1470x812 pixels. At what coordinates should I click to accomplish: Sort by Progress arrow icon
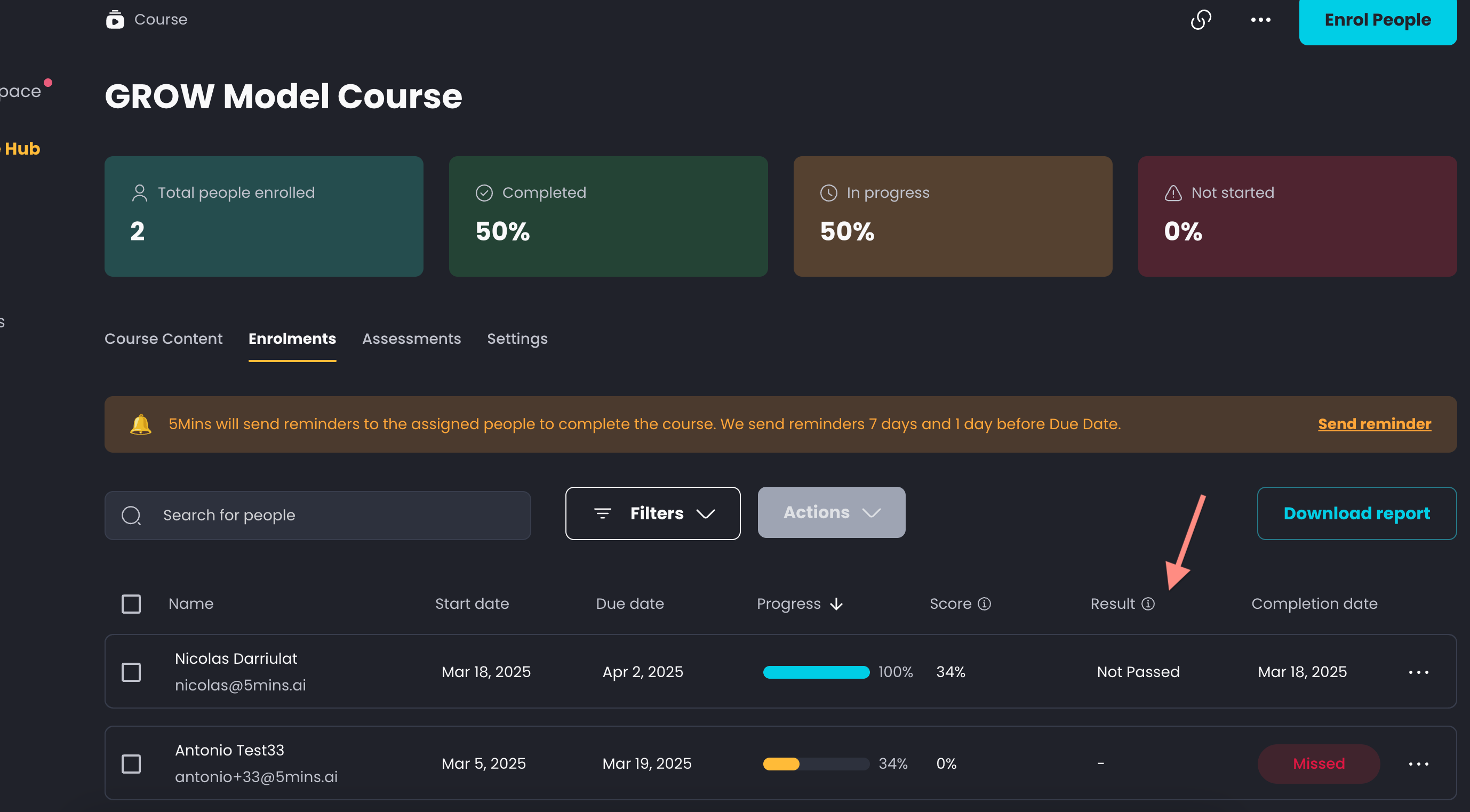click(x=836, y=604)
